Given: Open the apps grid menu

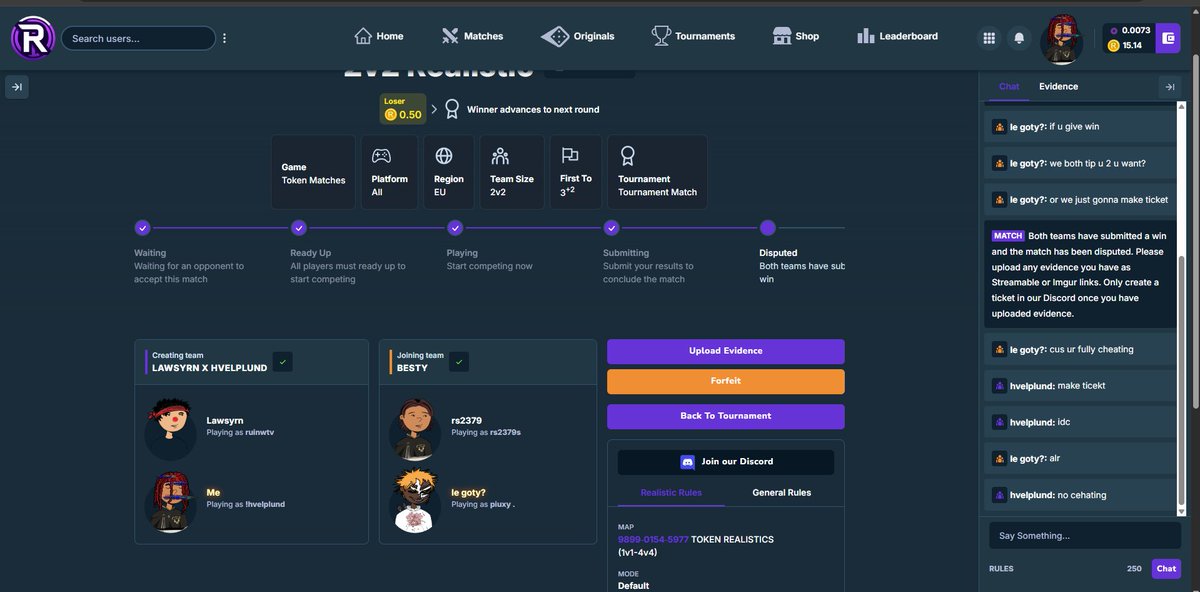Looking at the screenshot, I should (x=989, y=38).
